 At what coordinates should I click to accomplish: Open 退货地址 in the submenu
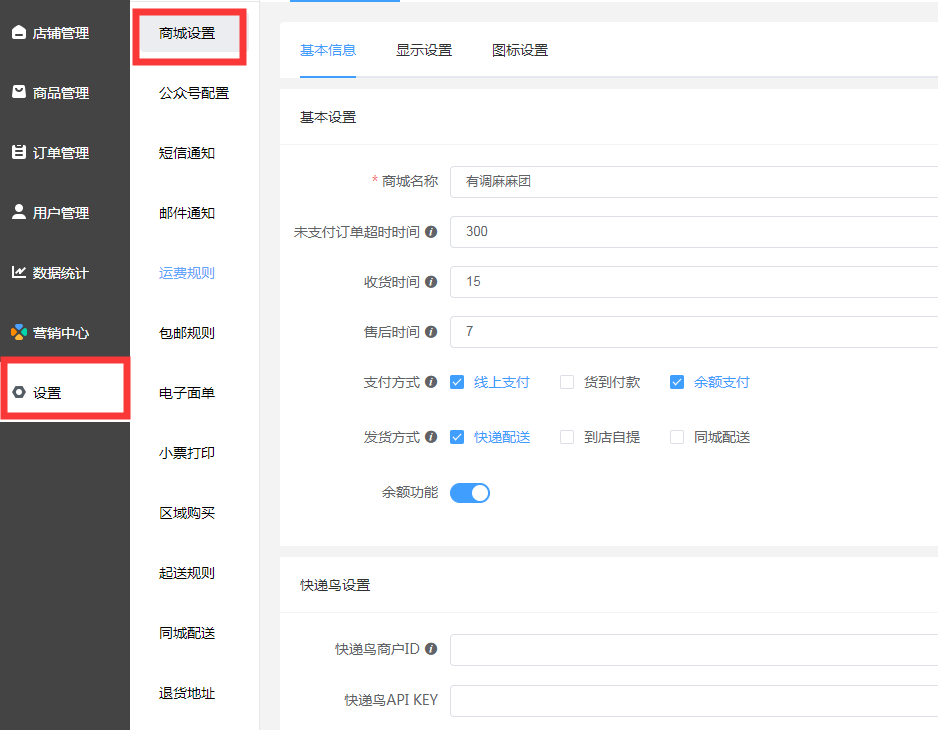(187, 694)
